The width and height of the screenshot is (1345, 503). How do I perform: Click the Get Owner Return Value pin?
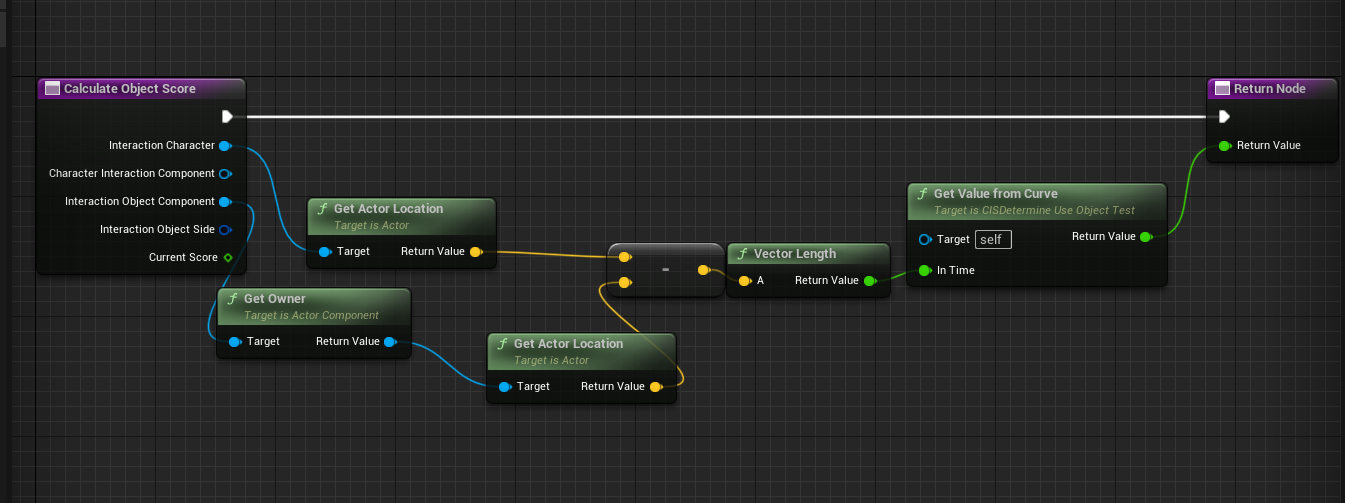(390, 342)
